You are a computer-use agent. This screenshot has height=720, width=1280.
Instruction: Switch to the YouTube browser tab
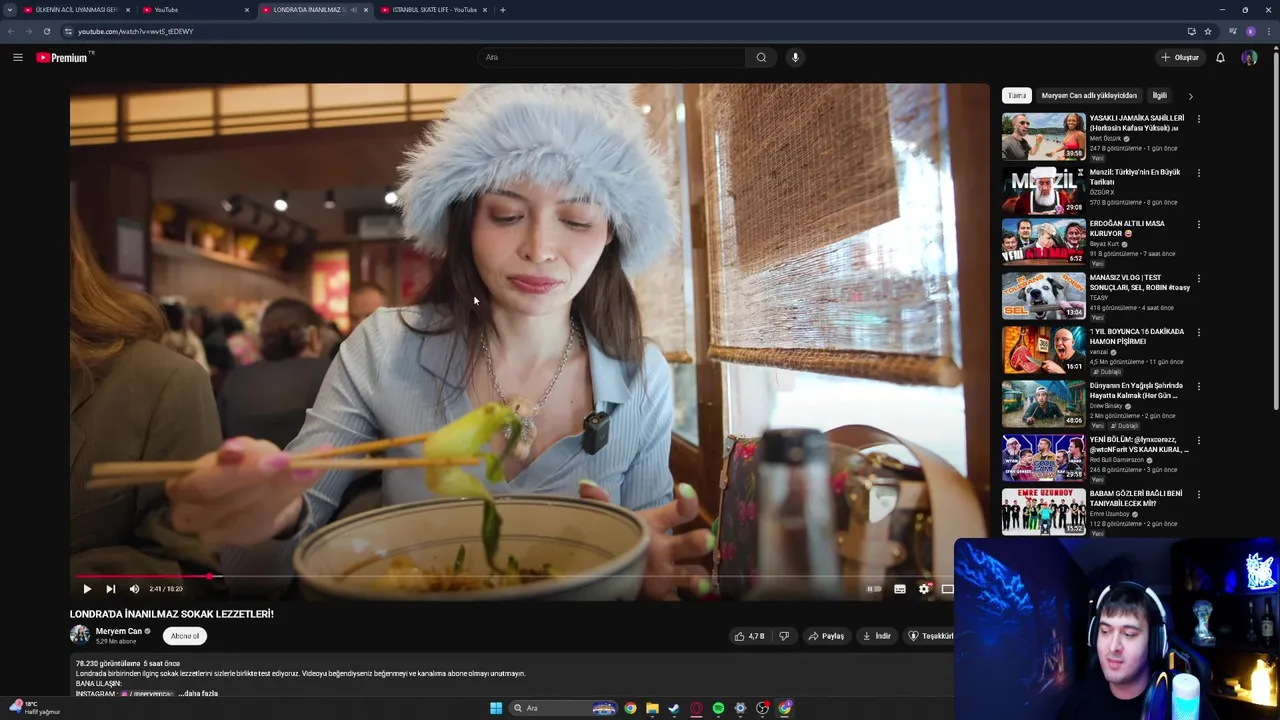[195, 10]
